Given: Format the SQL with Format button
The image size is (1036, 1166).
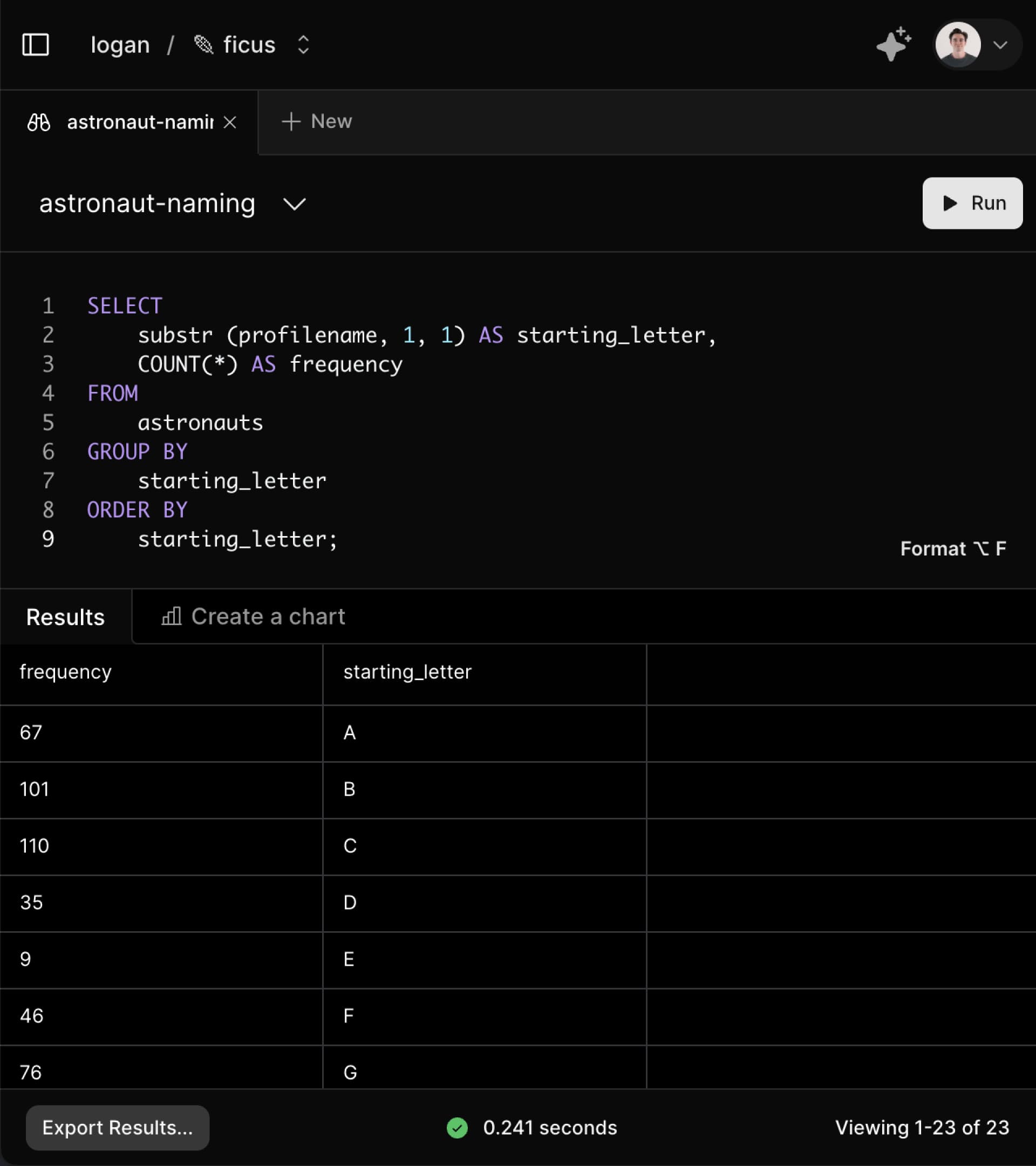Looking at the screenshot, I should (x=953, y=548).
